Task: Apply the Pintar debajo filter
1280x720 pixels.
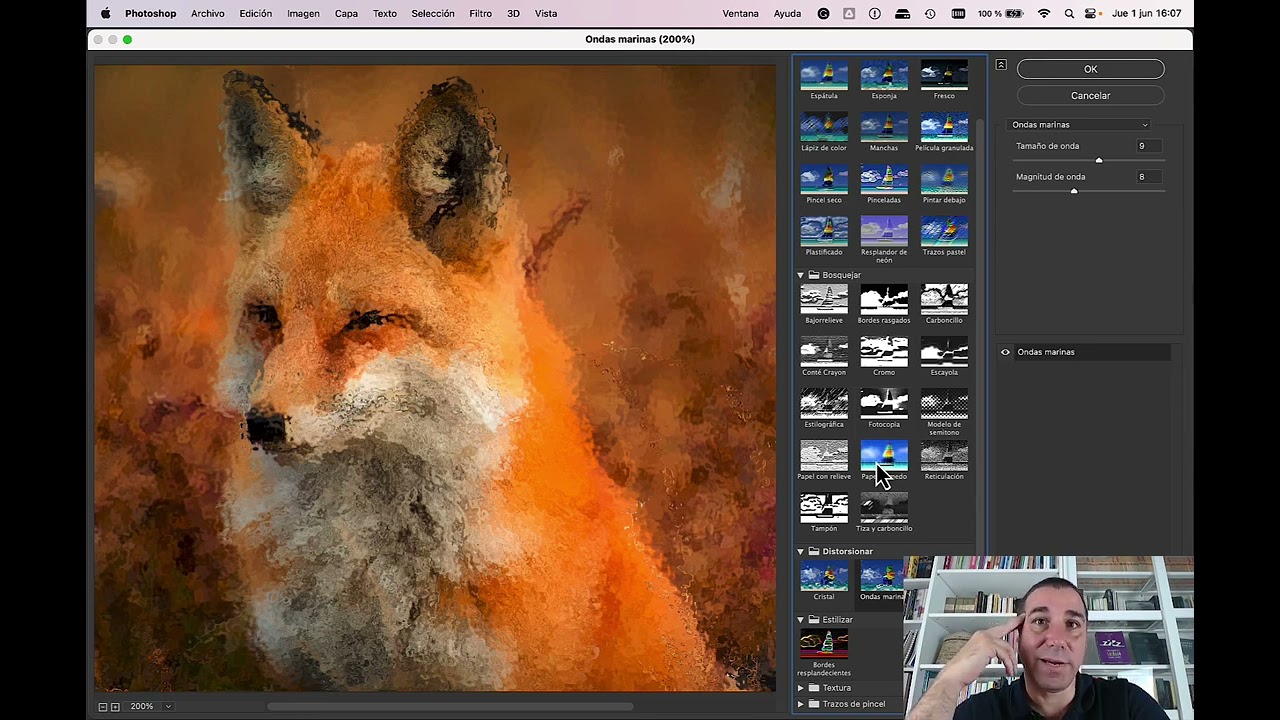Action: 944,180
